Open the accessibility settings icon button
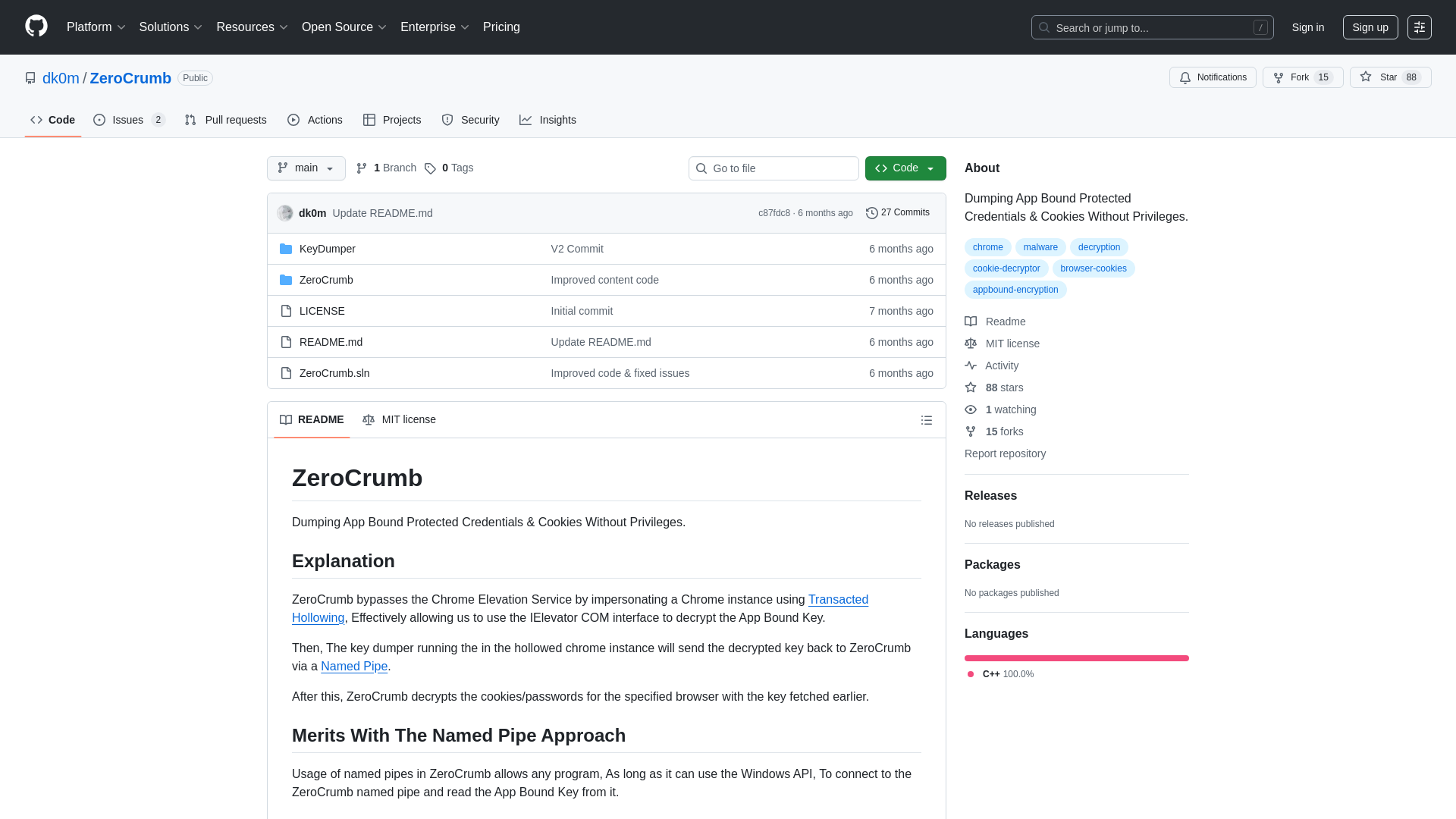The image size is (1456, 819). tap(1419, 27)
